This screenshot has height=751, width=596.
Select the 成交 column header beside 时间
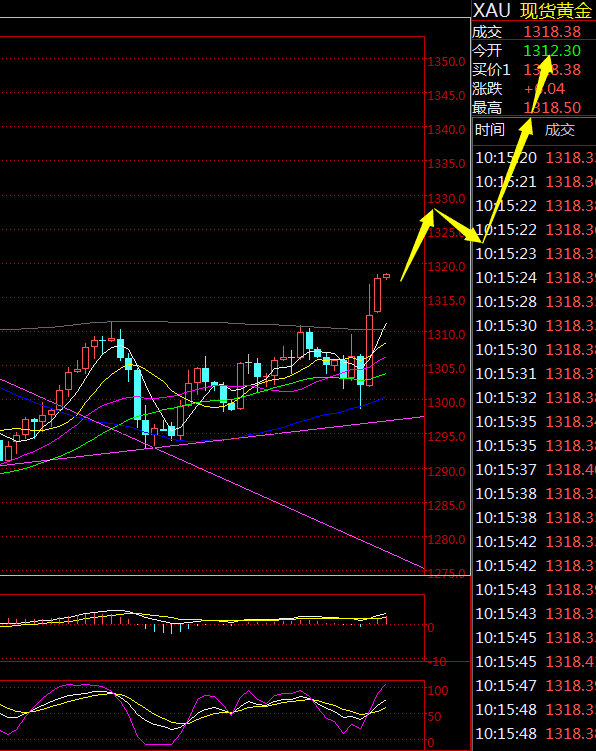coord(560,130)
